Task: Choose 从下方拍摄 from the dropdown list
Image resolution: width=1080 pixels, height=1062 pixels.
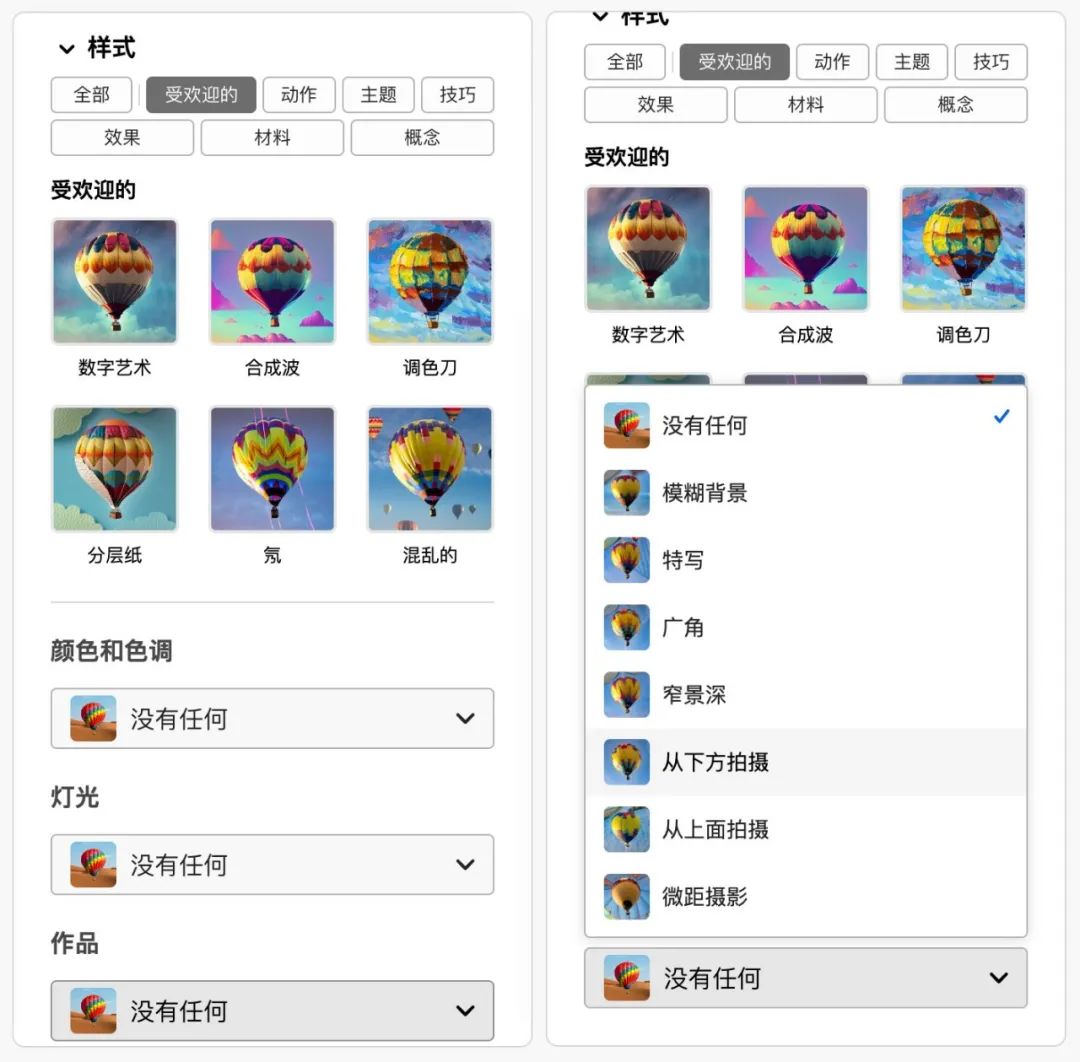Action: click(x=805, y=762)
